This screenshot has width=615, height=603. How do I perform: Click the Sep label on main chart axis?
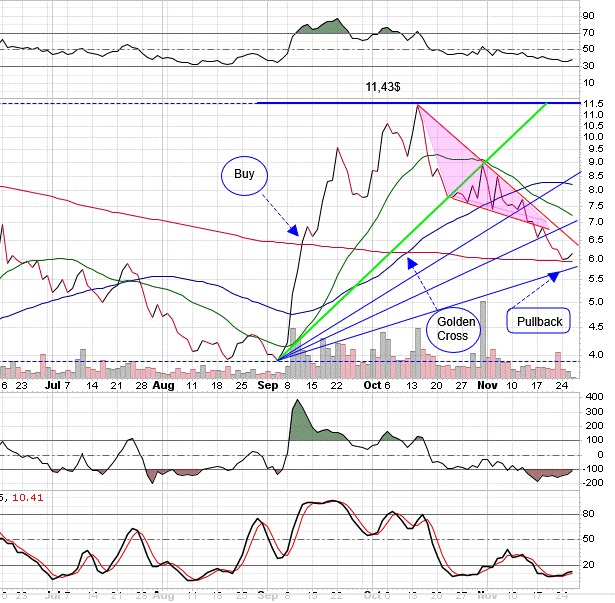268,384
